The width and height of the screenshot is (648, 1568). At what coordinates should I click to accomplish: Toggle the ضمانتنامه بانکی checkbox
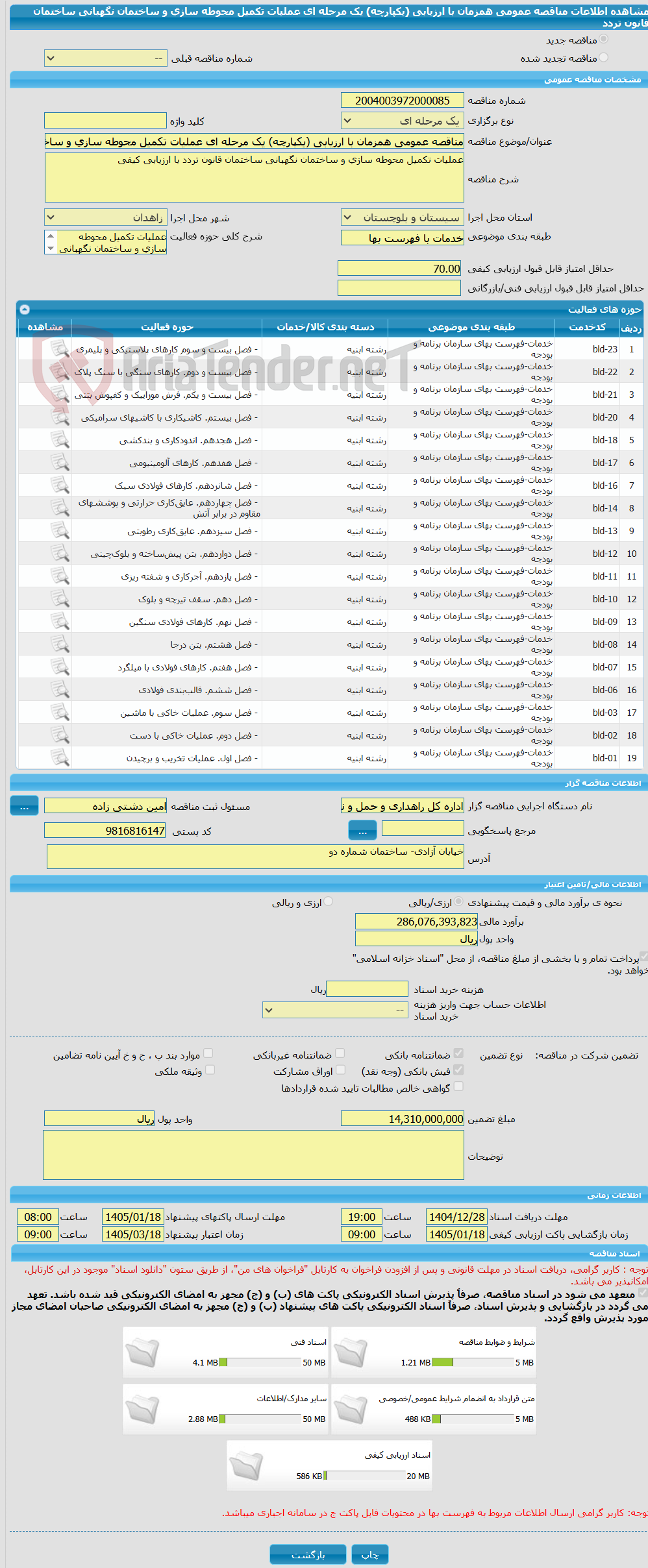click(458, 1054)
